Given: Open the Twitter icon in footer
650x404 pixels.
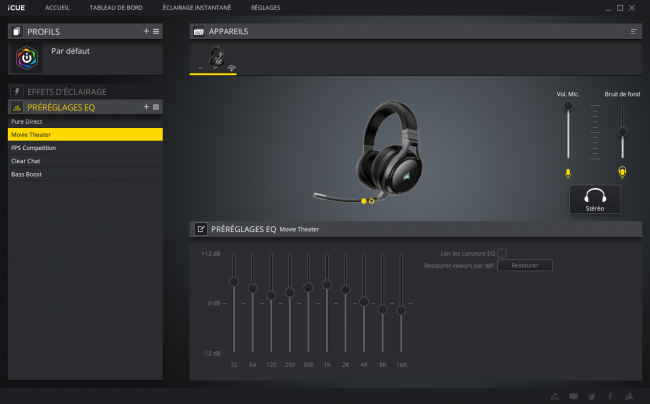Looking at the screenshot, I should coord(592,397).
